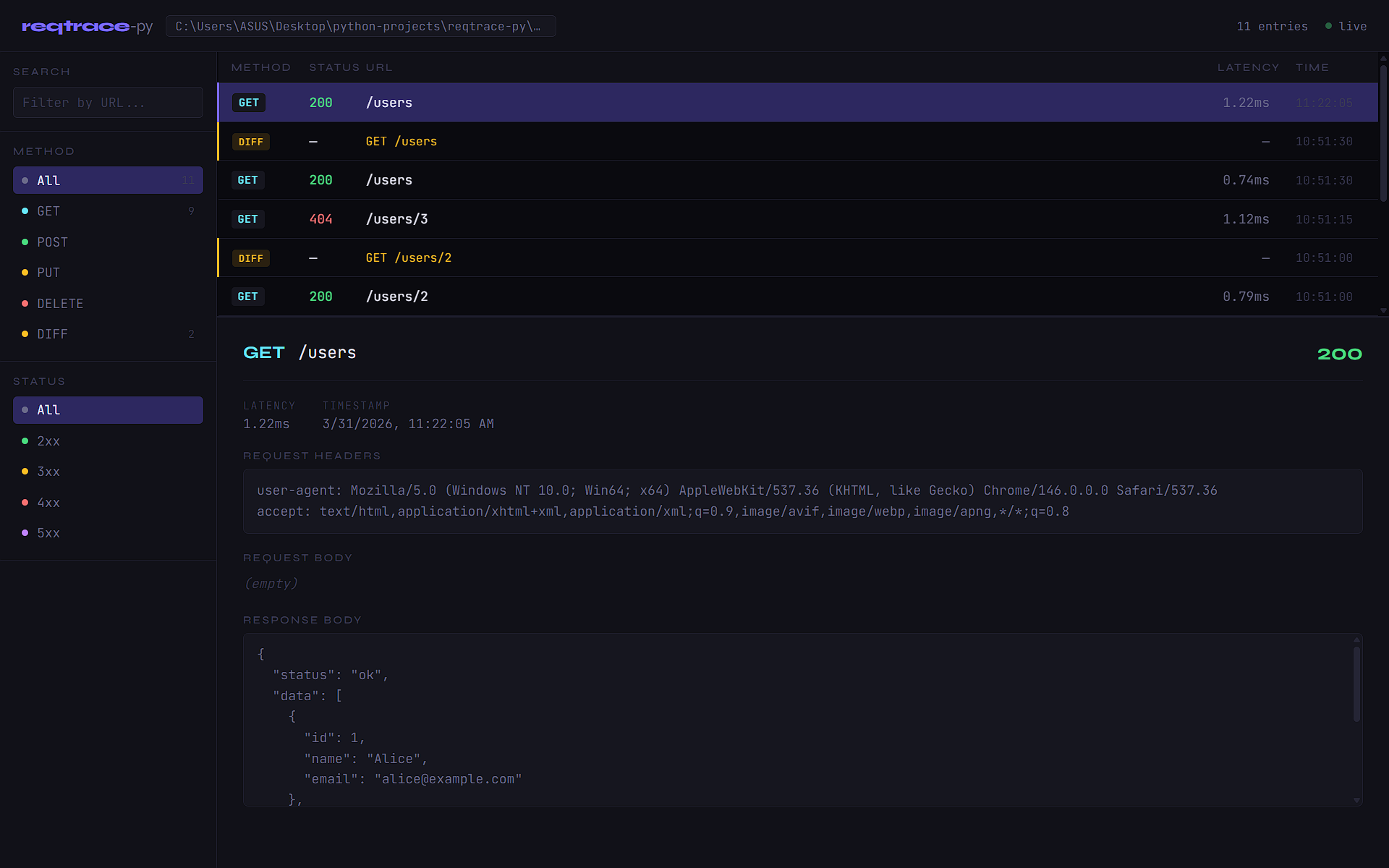Screen dimensions: 1389x868
Task: Click the response body scrollbar thumb
Action: pyautogui.click(x=1356, y=684)
